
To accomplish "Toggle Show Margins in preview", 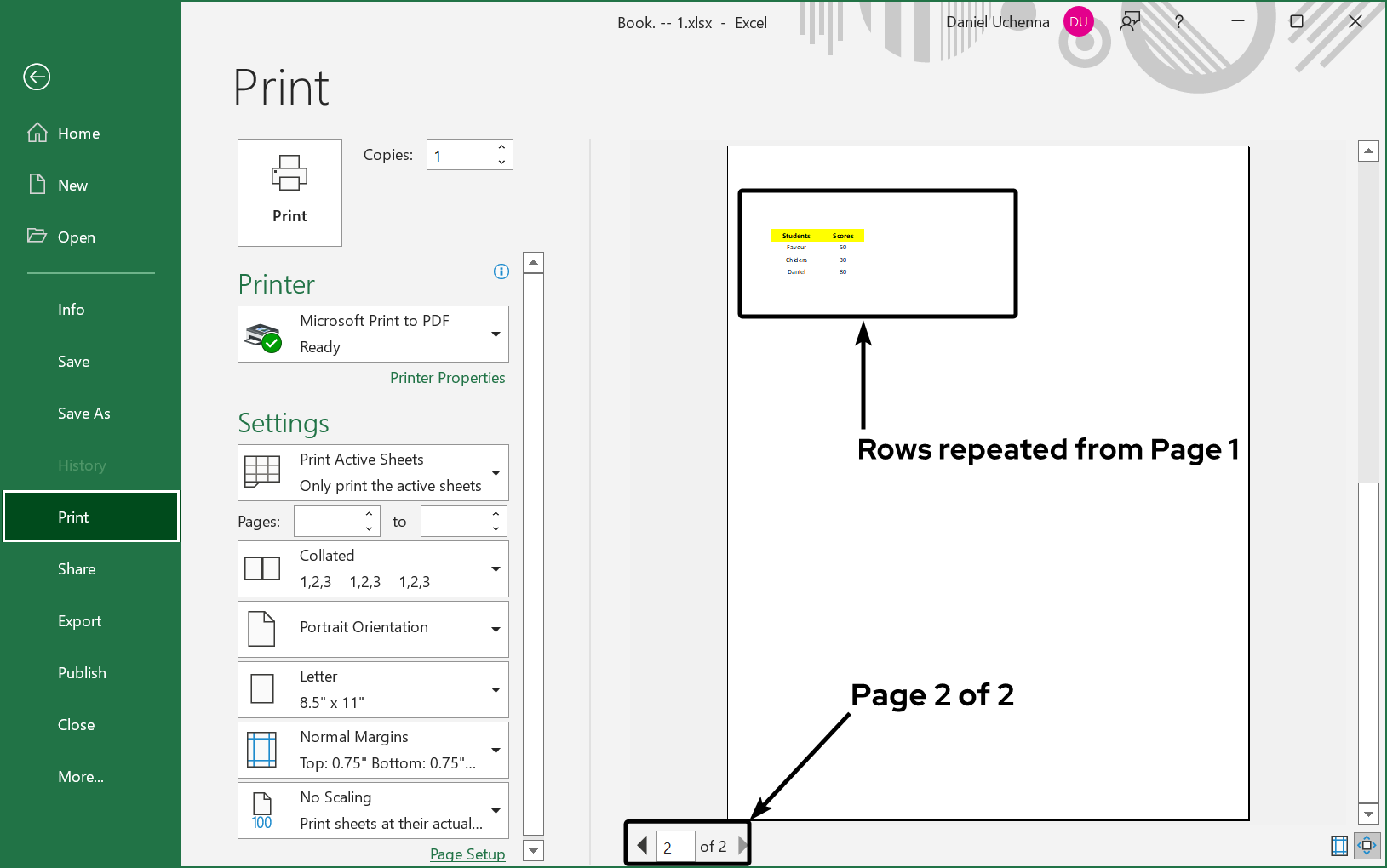I will click(1339, 845).
